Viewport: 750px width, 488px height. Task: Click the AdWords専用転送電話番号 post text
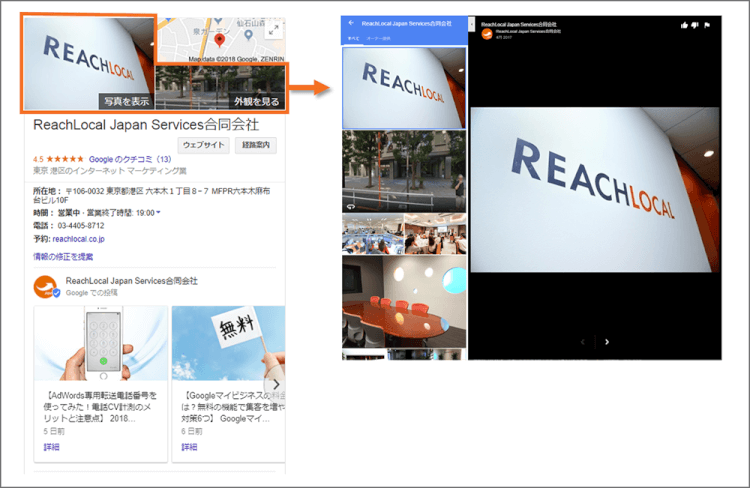(99, 407)
